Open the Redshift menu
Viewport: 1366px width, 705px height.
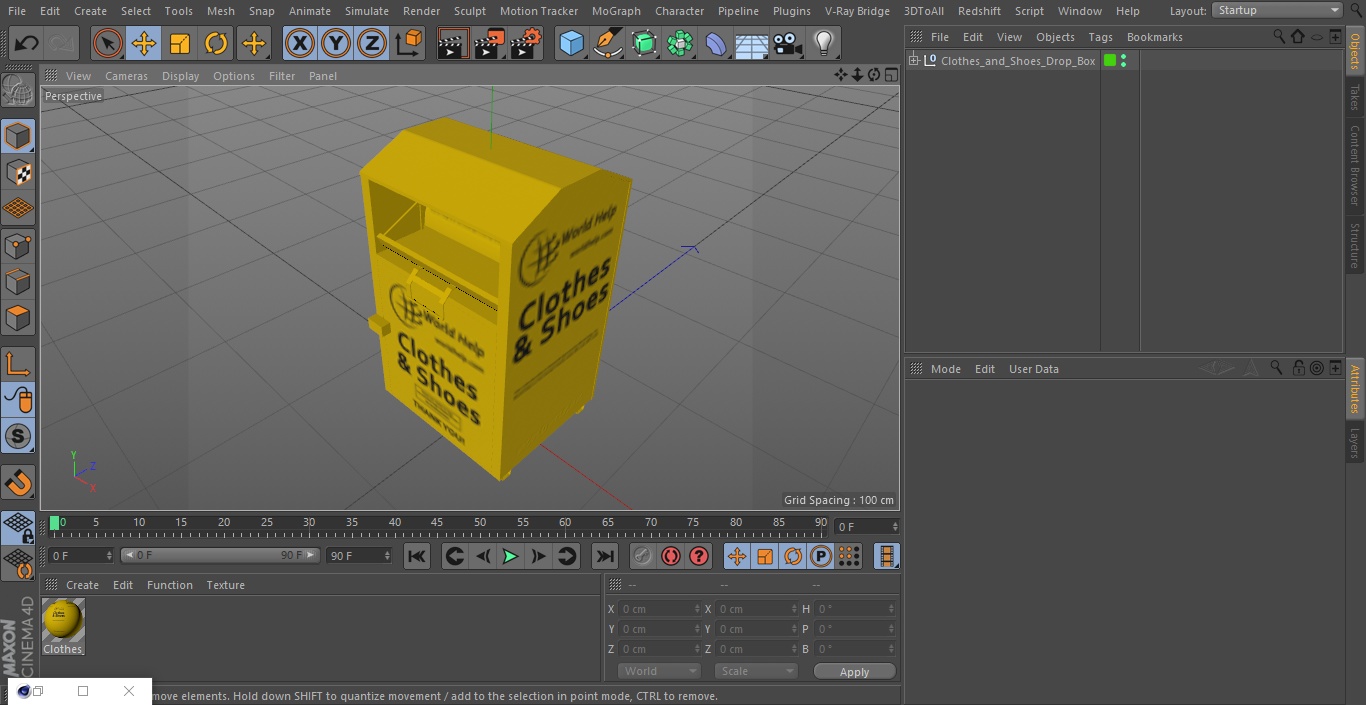(x=979, y=11)
